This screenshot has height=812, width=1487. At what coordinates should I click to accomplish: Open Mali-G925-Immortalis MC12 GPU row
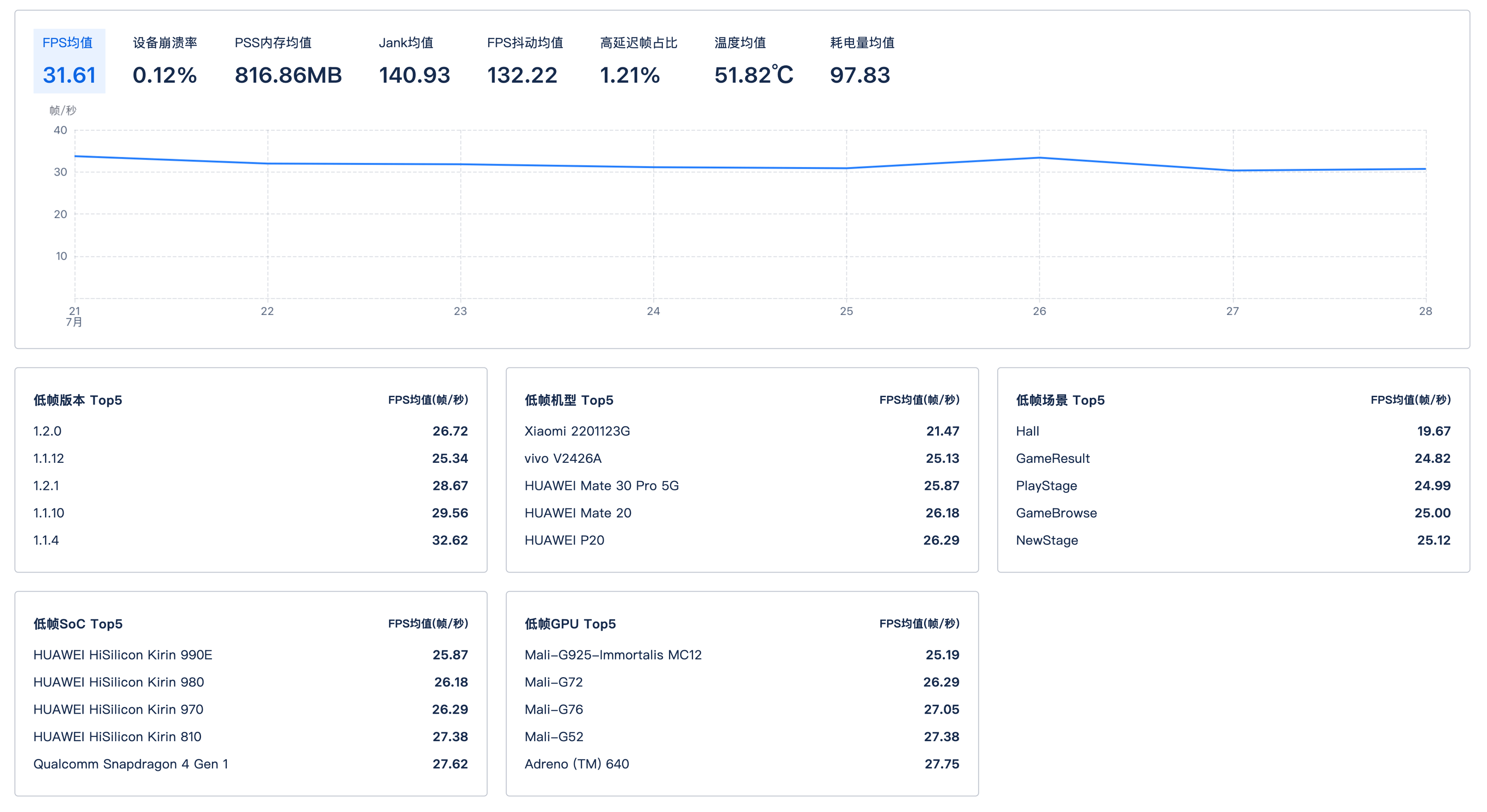coord(613,655)
